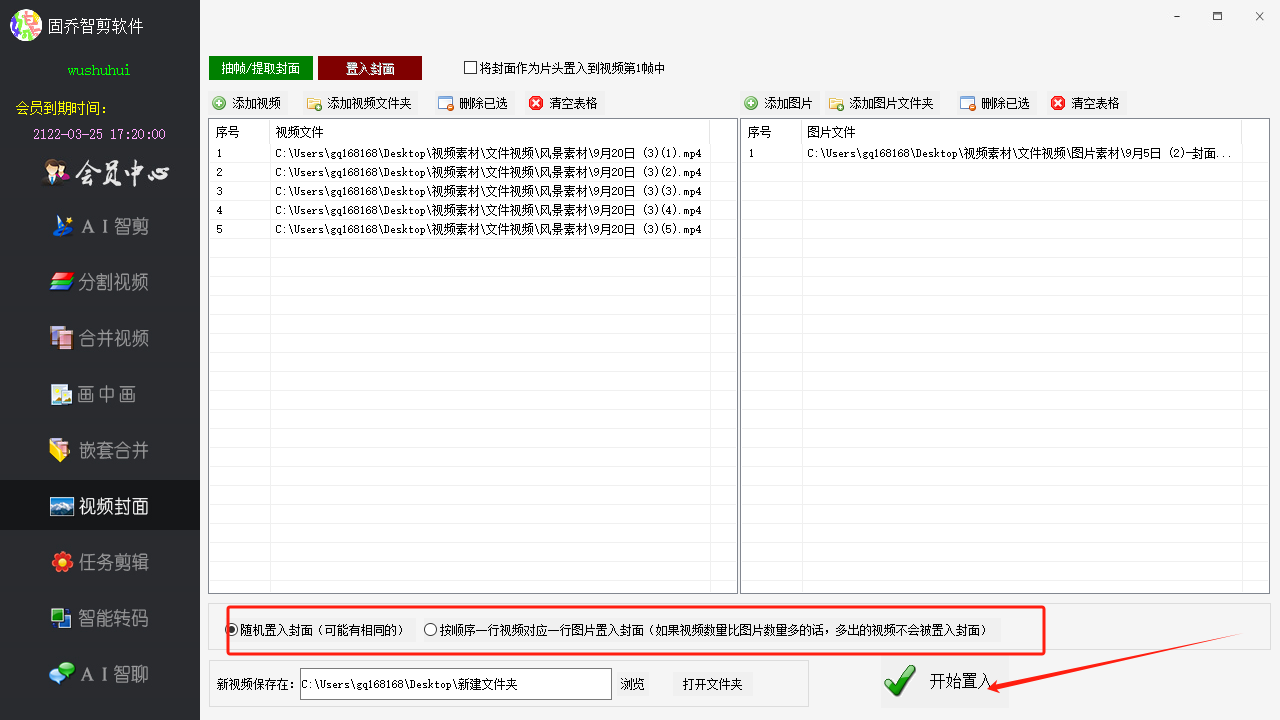Click the 会员到期时间 label
Screen dimensions: 1280x720
pyautogui.click(x=62, y=108)
